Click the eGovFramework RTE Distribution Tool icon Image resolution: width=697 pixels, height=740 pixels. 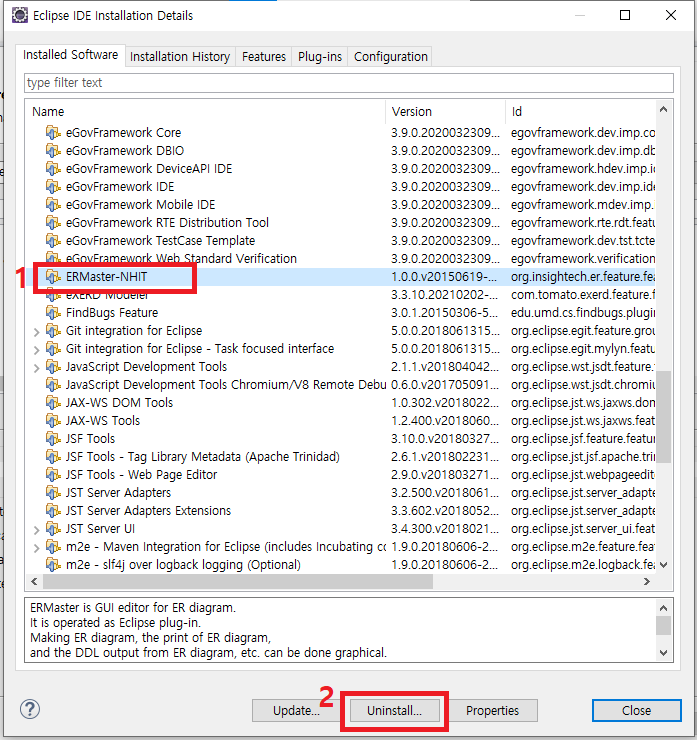[53, 222]
